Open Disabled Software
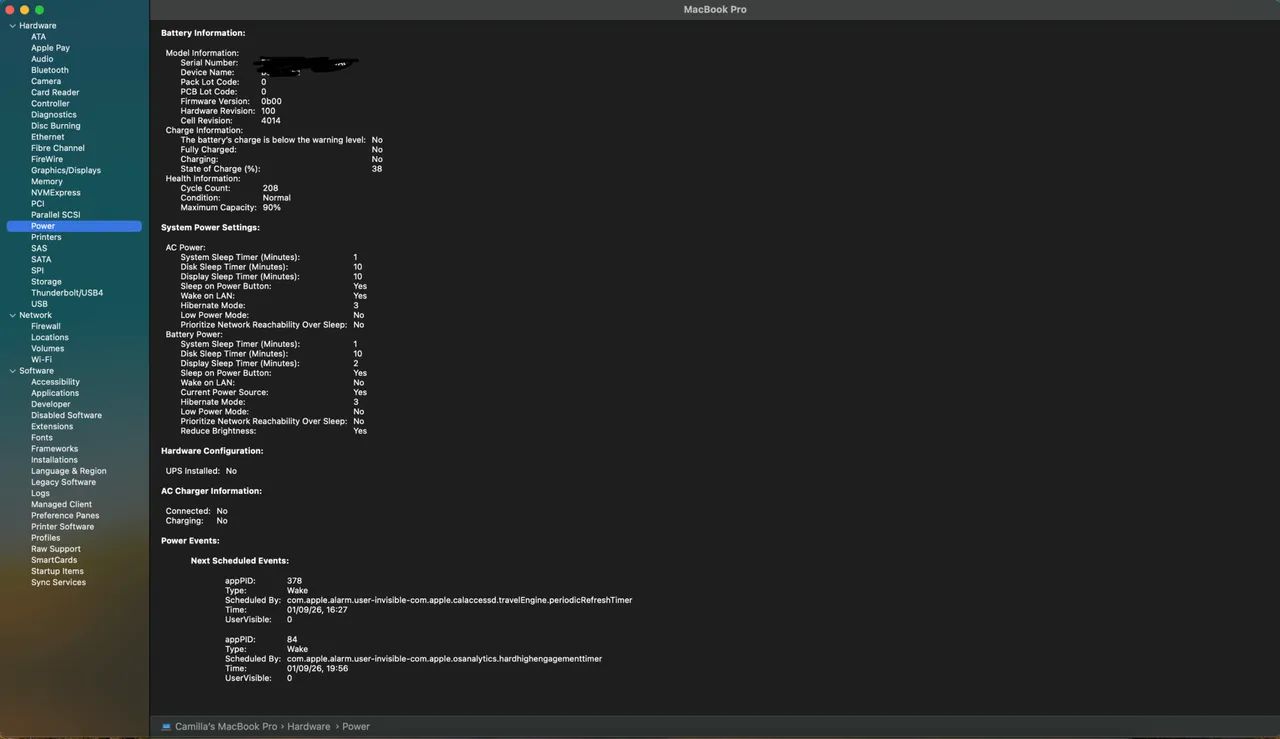The image size is (1280, 739). [66, 415]
